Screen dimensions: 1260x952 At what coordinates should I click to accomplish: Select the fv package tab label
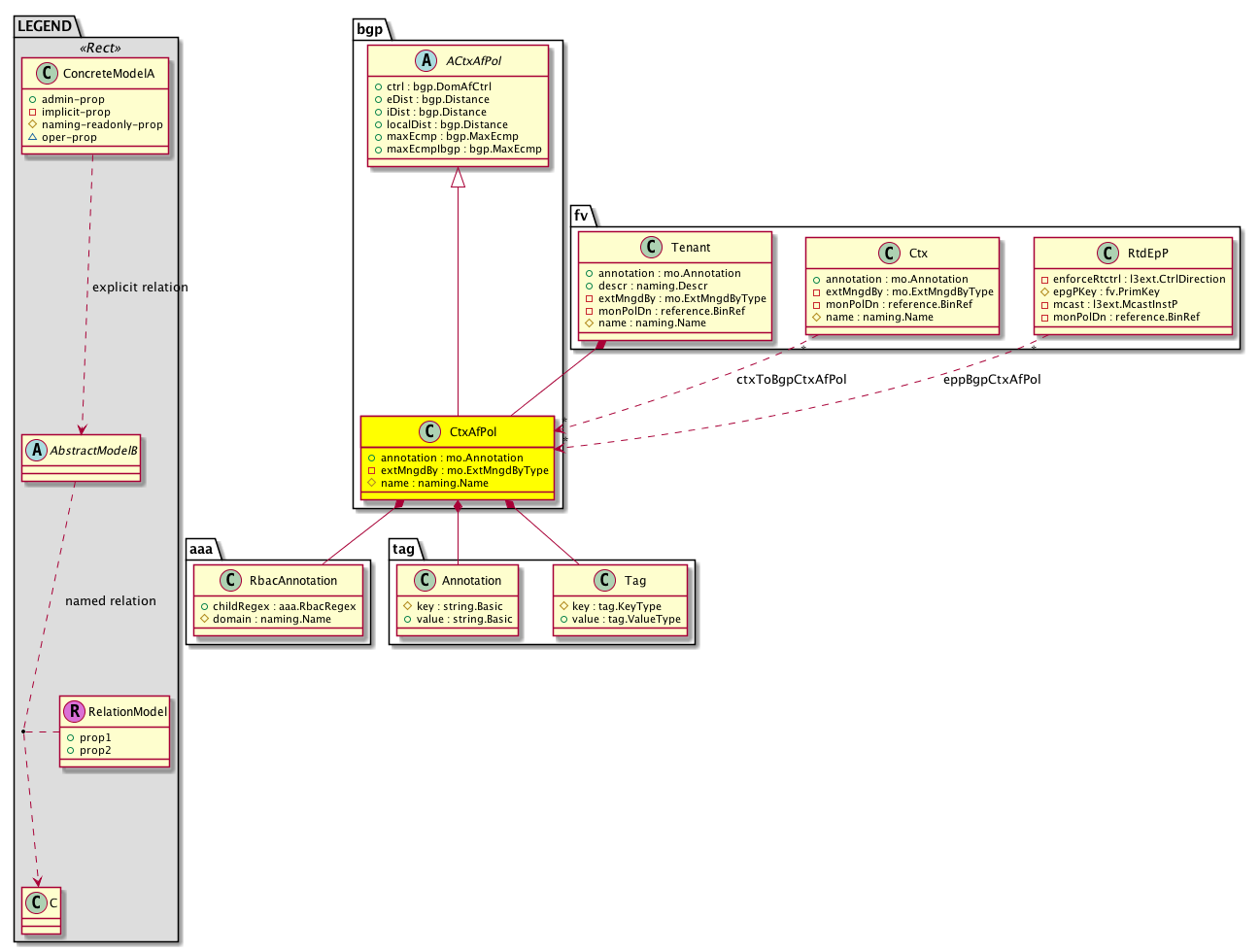tap(581, 216)
